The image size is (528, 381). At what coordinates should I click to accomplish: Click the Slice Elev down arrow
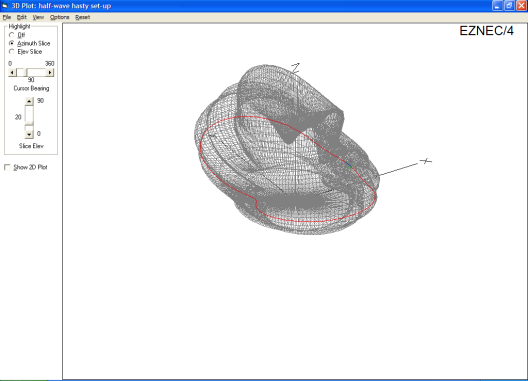[x=29, y=134]
